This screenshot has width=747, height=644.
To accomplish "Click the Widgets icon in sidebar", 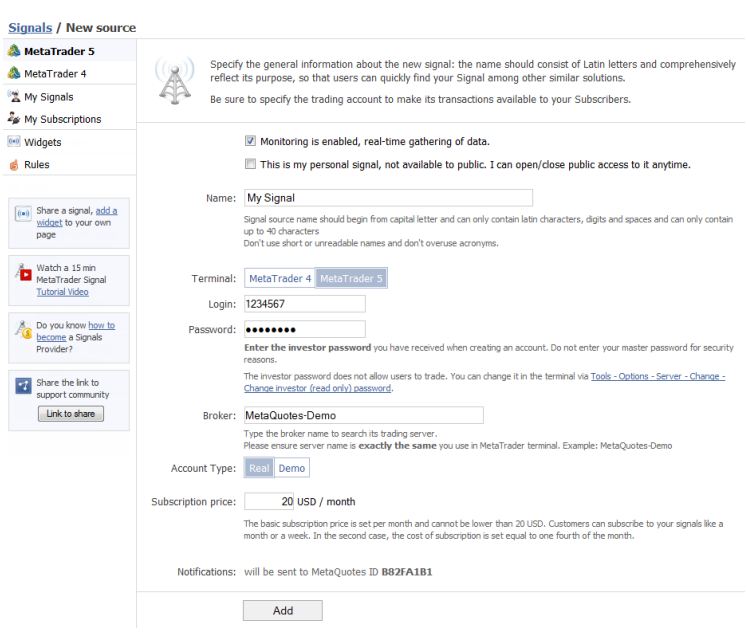I will coord(14,141).
